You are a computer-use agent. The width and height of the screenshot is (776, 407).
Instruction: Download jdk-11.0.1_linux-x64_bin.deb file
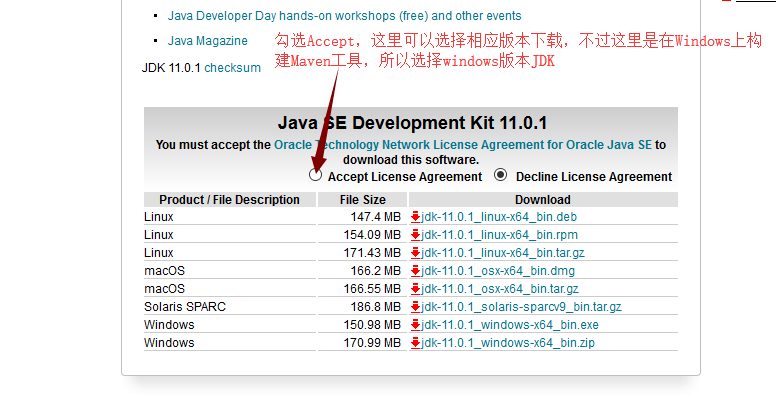[499, 217]
